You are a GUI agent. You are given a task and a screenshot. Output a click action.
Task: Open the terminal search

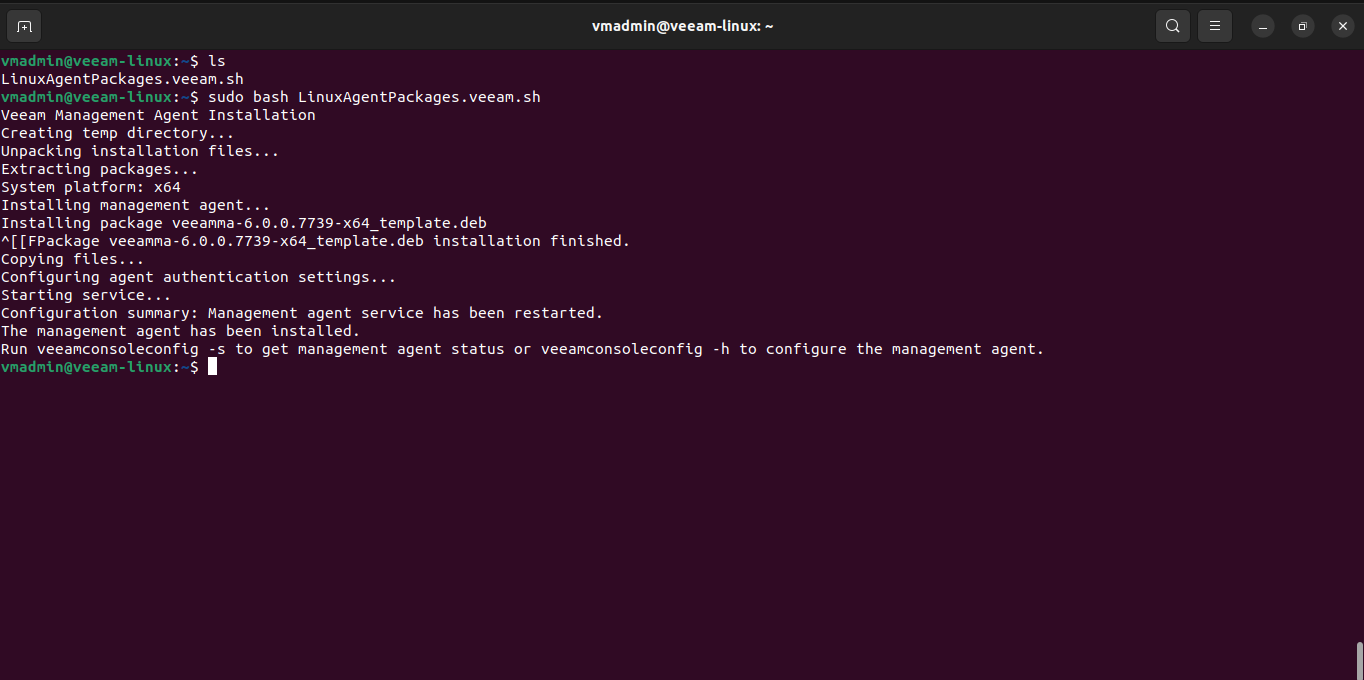tap(1173, 26)
